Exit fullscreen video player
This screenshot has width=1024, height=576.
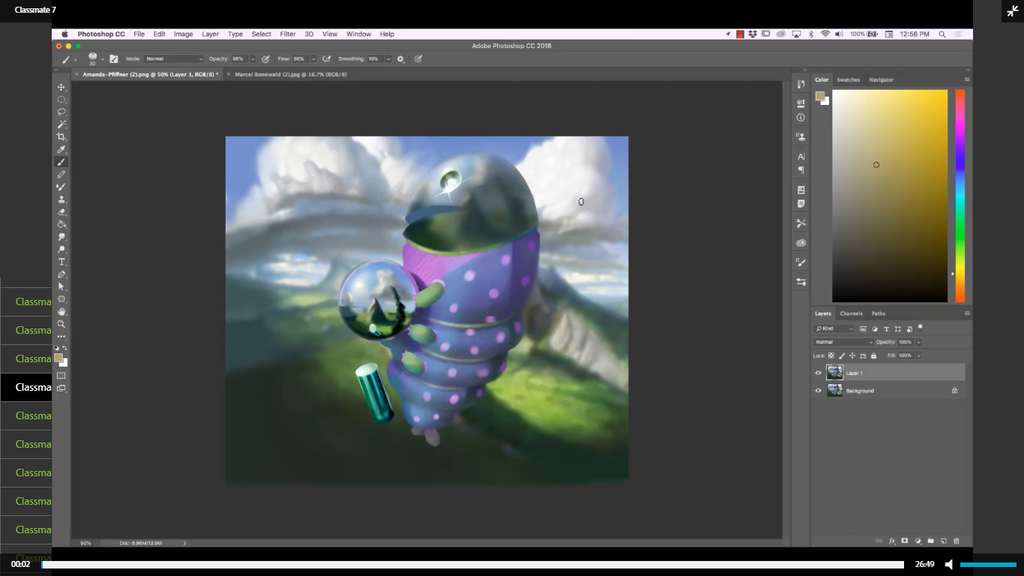click(1012, 11)
